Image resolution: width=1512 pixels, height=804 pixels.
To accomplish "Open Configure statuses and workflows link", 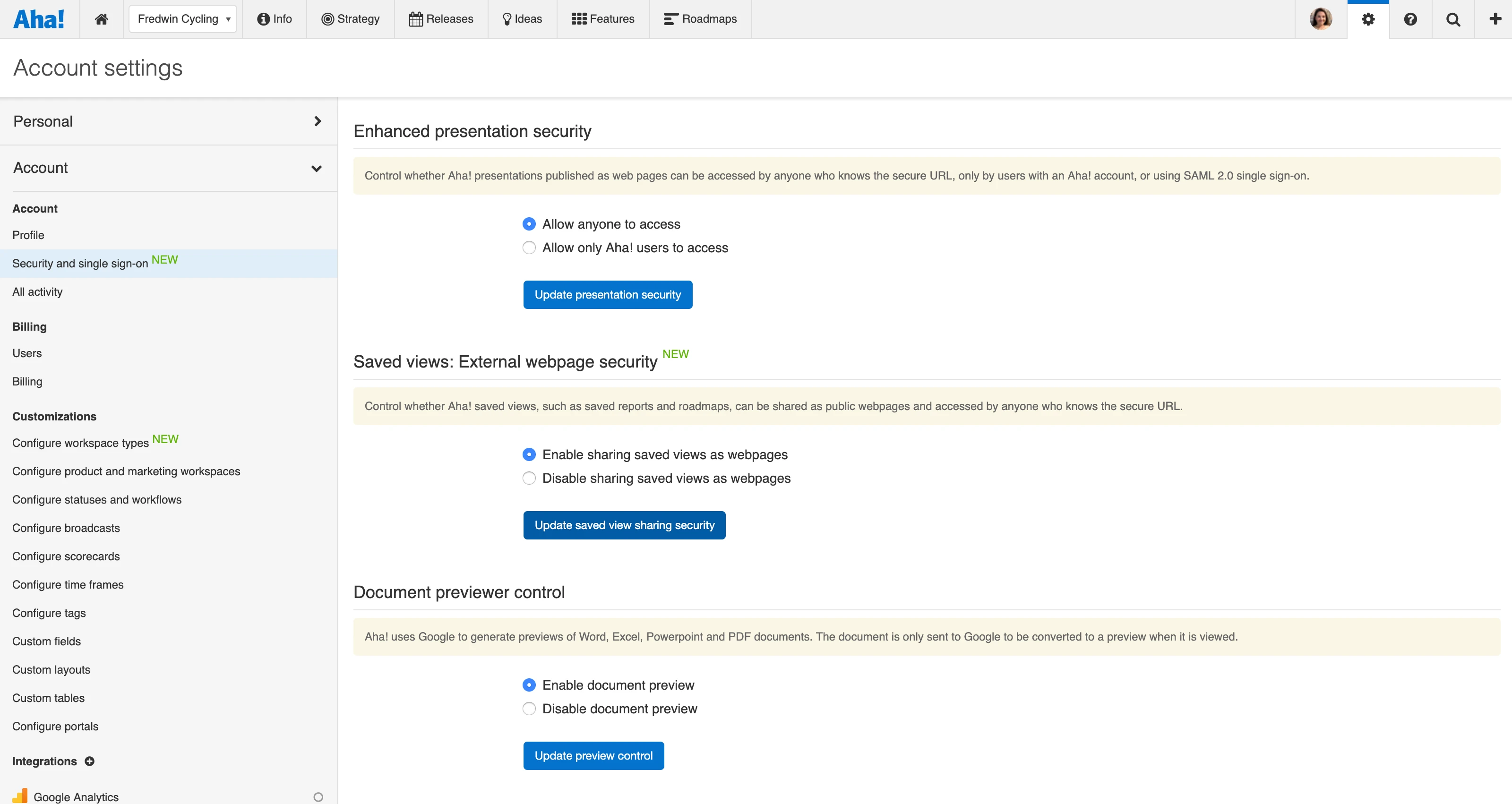I will (x=97, y=499).
